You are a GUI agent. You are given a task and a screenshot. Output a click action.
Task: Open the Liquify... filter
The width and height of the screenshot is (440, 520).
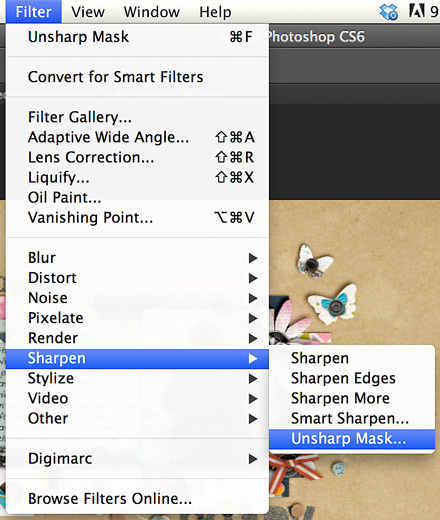pos(137,177)
